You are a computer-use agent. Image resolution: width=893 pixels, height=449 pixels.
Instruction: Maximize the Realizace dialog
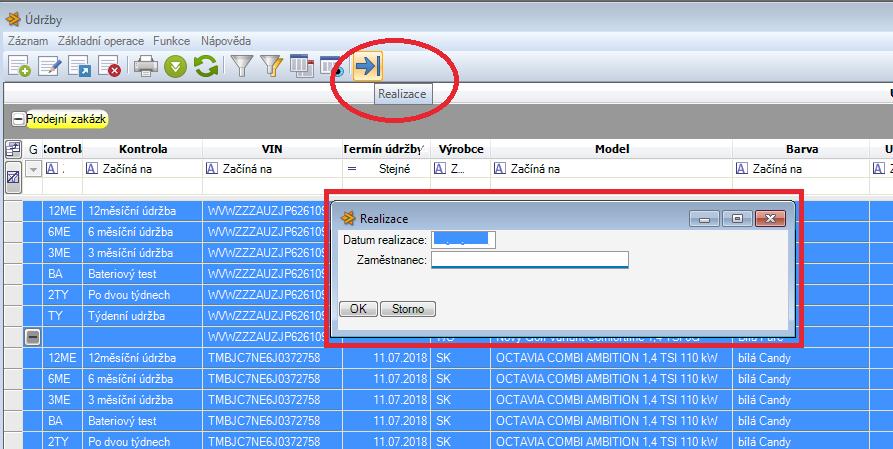(738, 218)
